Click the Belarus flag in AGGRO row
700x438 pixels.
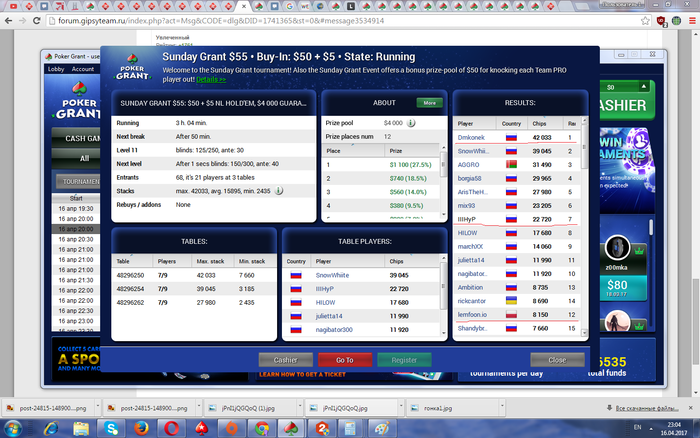pyautogui.click(x=511, y=164)
